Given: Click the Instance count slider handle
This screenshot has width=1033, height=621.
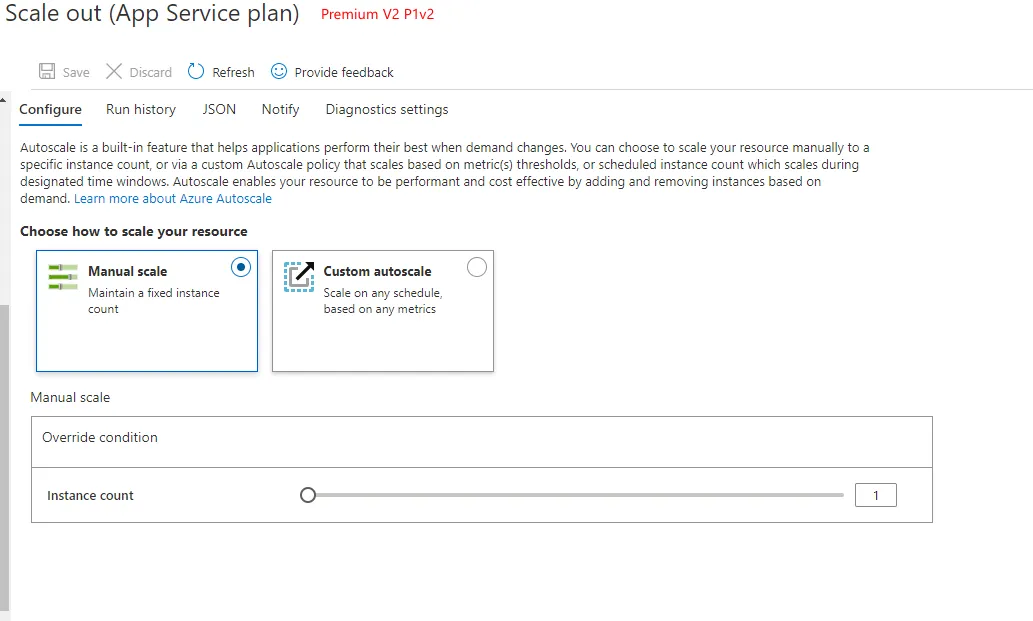Looking at the screenshot, I should coord(308,495).
